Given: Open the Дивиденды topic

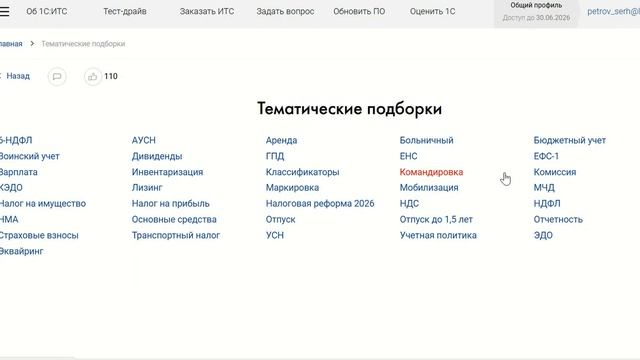Looking at the screenshot, I should [157, 156].
